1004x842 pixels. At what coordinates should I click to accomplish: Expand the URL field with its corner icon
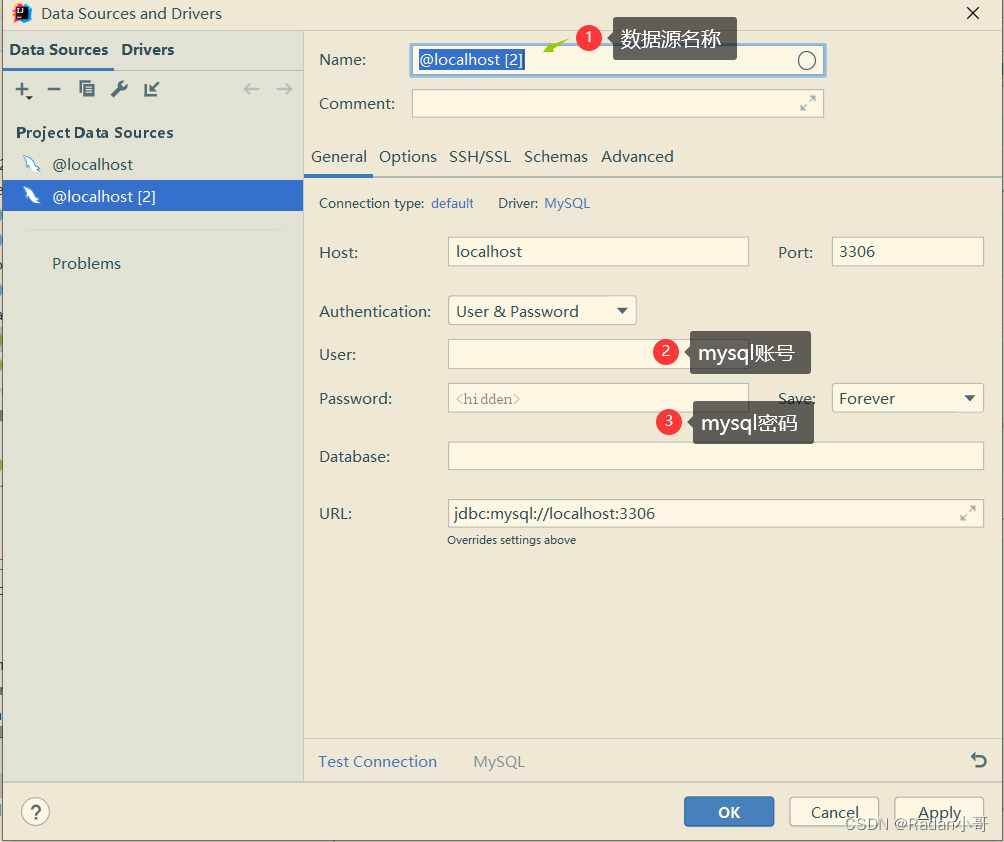tap(968, 513)
